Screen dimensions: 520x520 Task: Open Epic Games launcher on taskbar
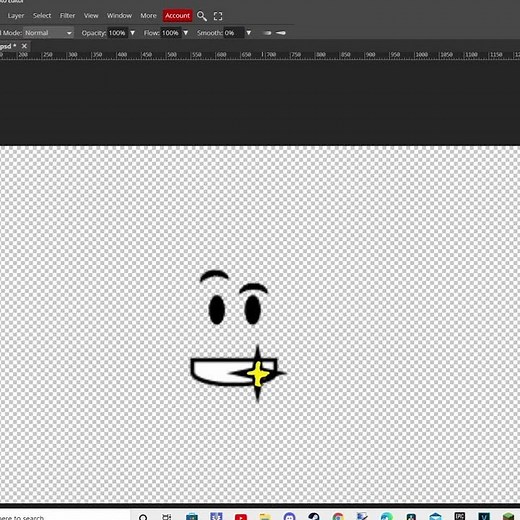(x=460, y=516)
